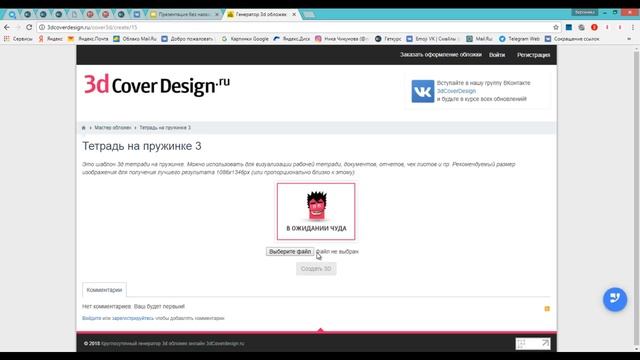Click the orange RSS icon near comments
Screen dimensions: 640x360
547,309
